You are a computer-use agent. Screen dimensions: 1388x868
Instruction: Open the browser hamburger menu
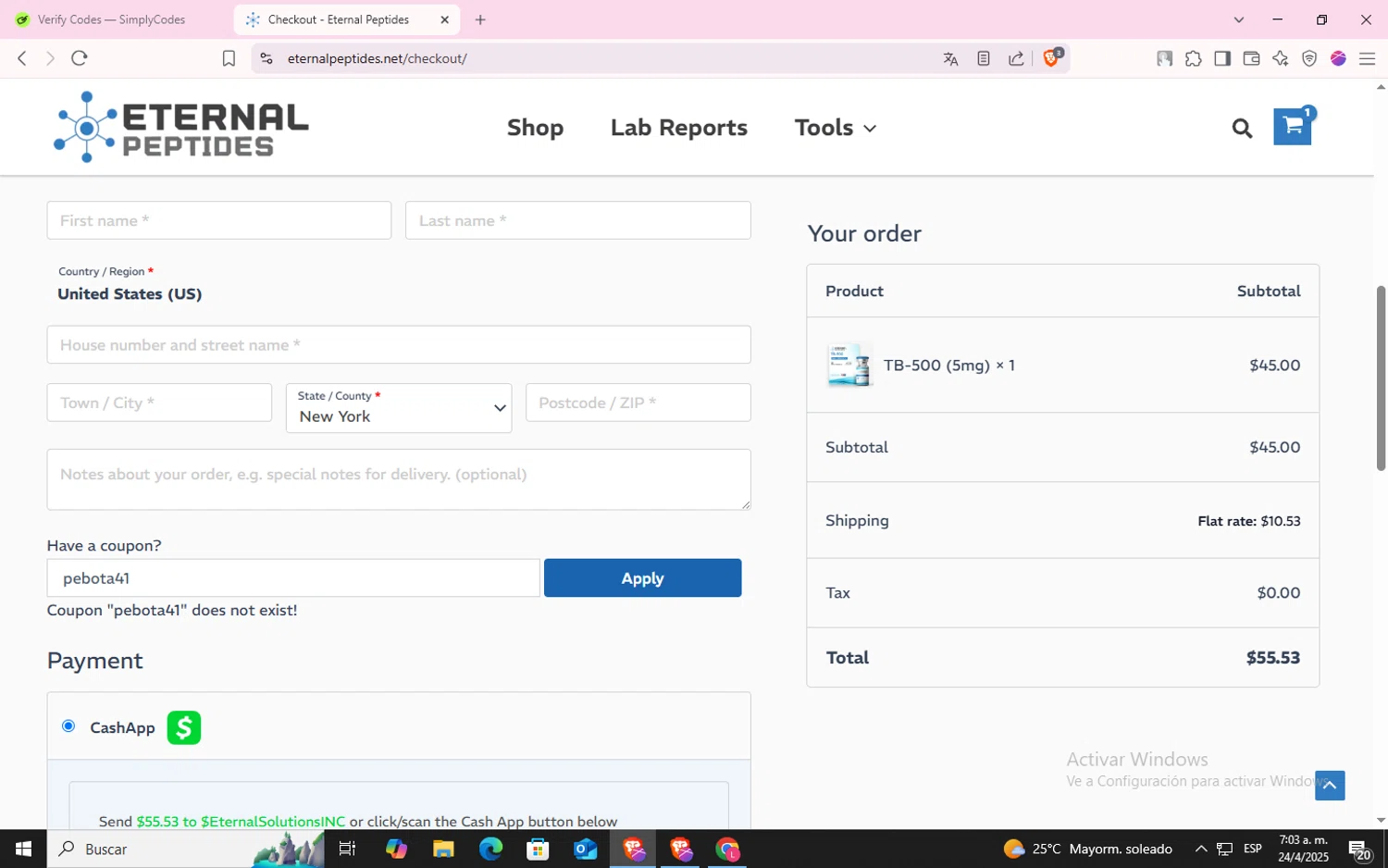coord(1367,58)
